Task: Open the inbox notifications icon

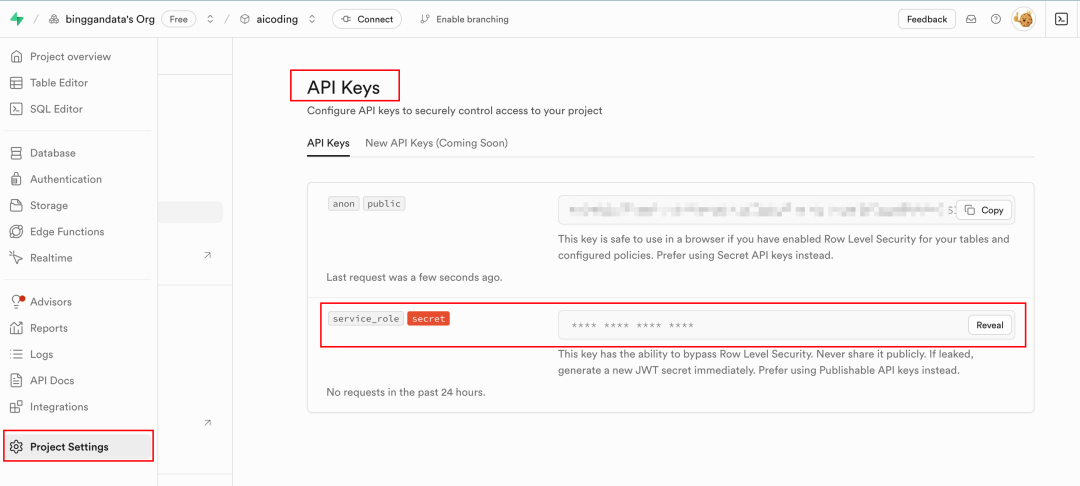Action: coord(971,19)
